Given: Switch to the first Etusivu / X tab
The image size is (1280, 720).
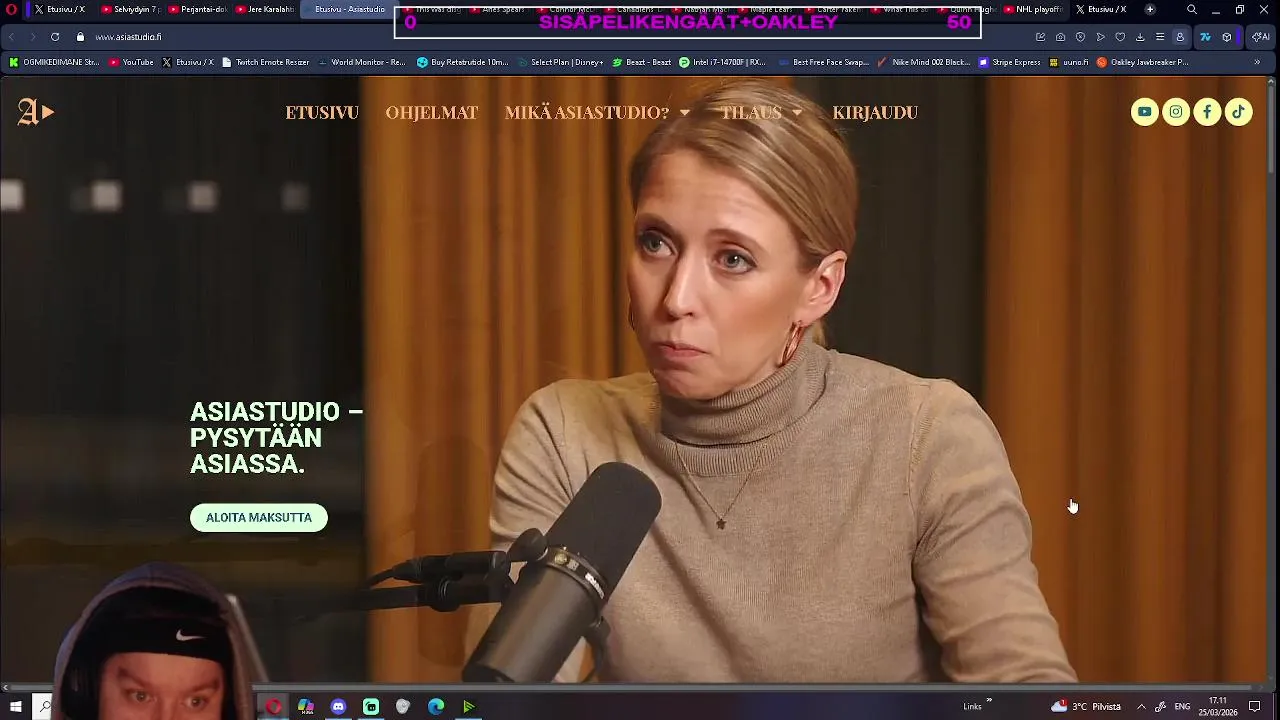Looking at the screenshot, I should click(x=62, y=9).
